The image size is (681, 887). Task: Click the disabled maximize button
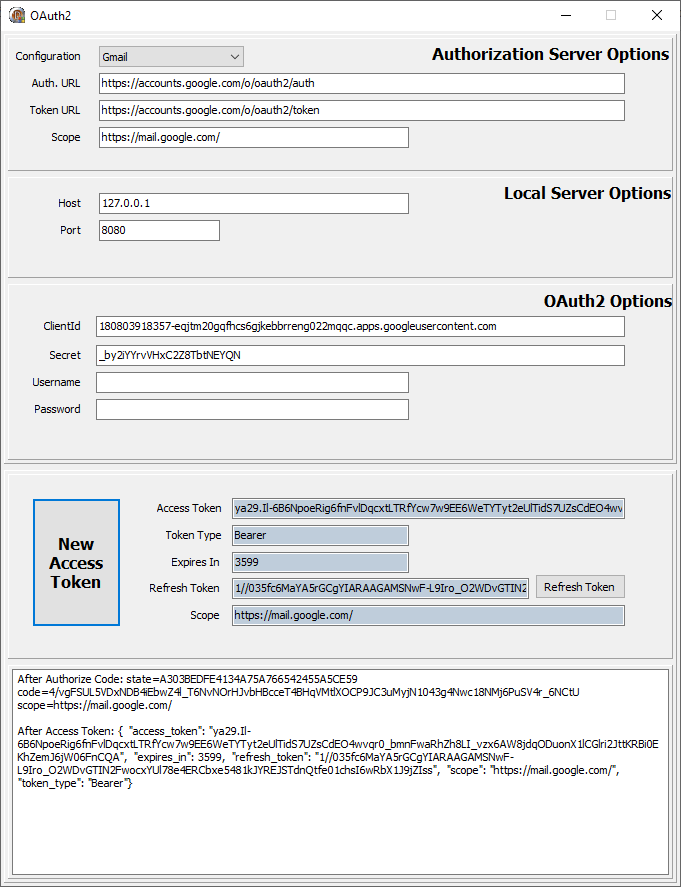[x=611, y=15]
